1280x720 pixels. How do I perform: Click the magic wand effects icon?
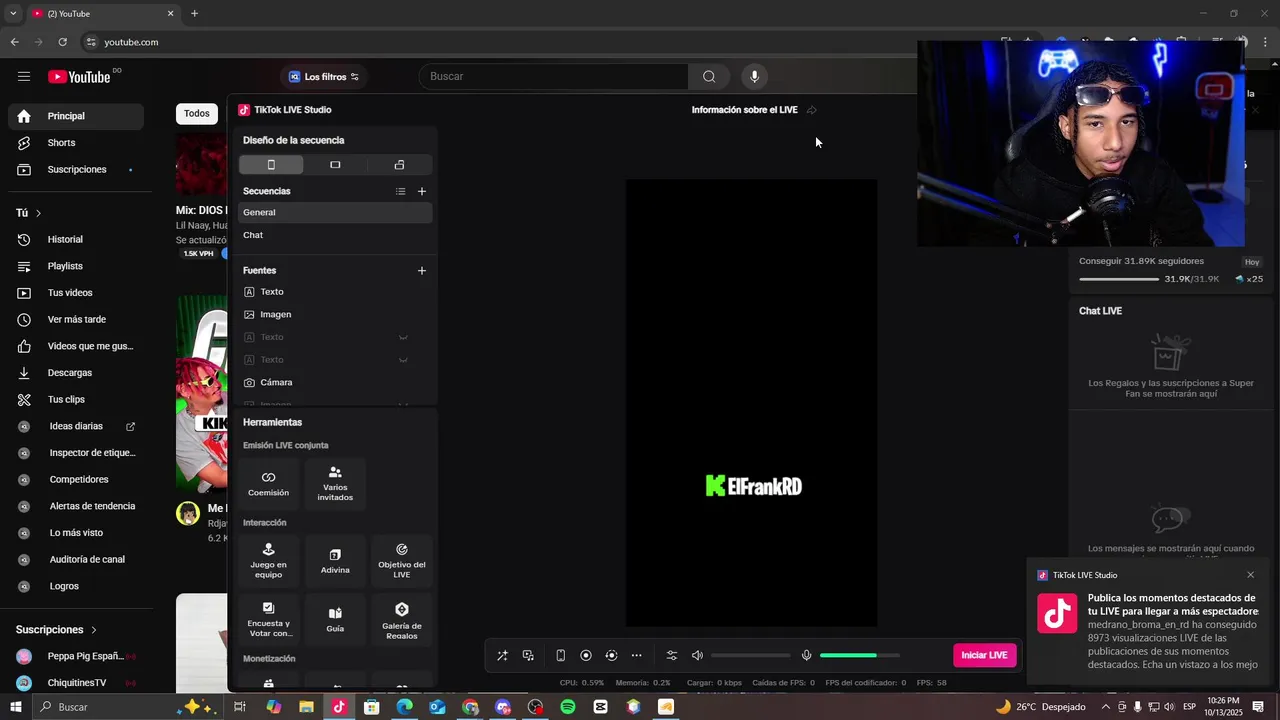coord(502,656)
